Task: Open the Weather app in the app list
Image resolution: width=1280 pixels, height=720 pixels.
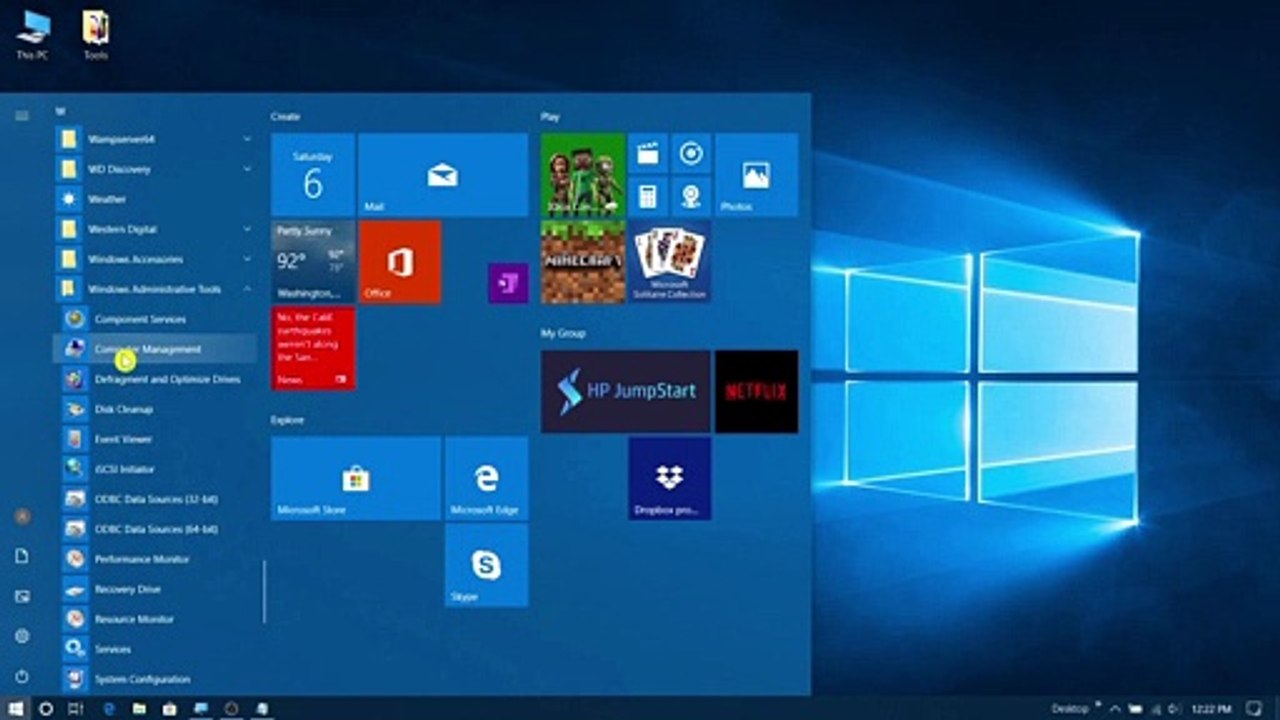Action: point(155,199)
